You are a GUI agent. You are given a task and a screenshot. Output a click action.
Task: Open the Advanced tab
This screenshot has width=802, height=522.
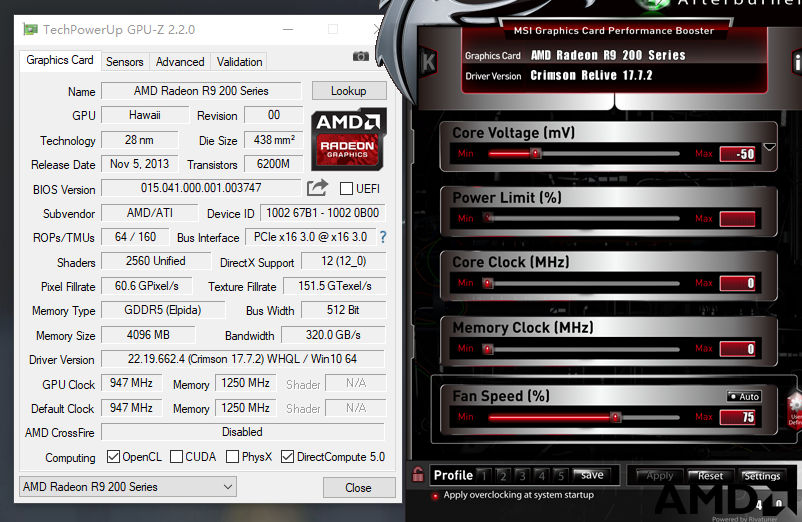[180, 62]
